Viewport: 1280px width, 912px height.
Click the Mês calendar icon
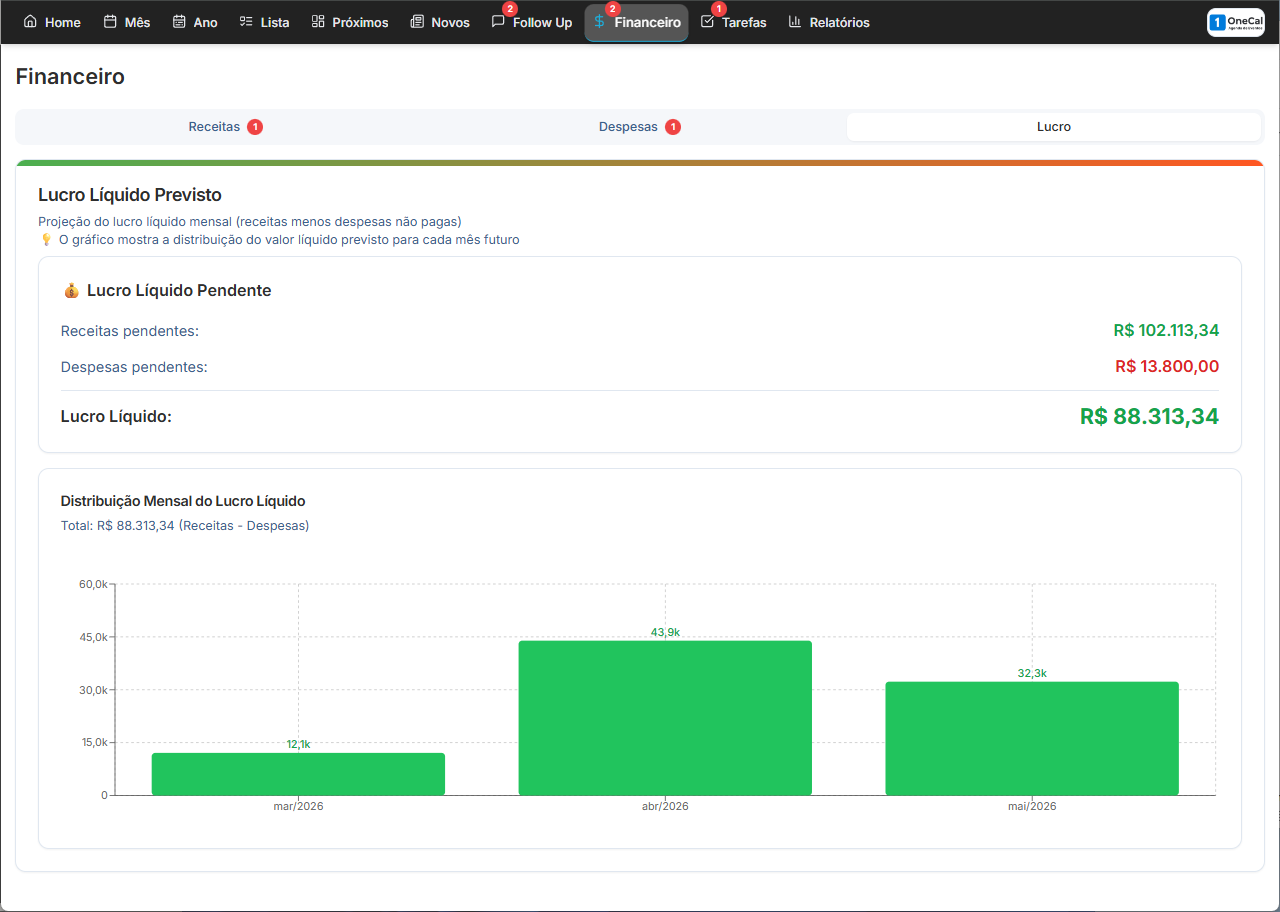110,21
